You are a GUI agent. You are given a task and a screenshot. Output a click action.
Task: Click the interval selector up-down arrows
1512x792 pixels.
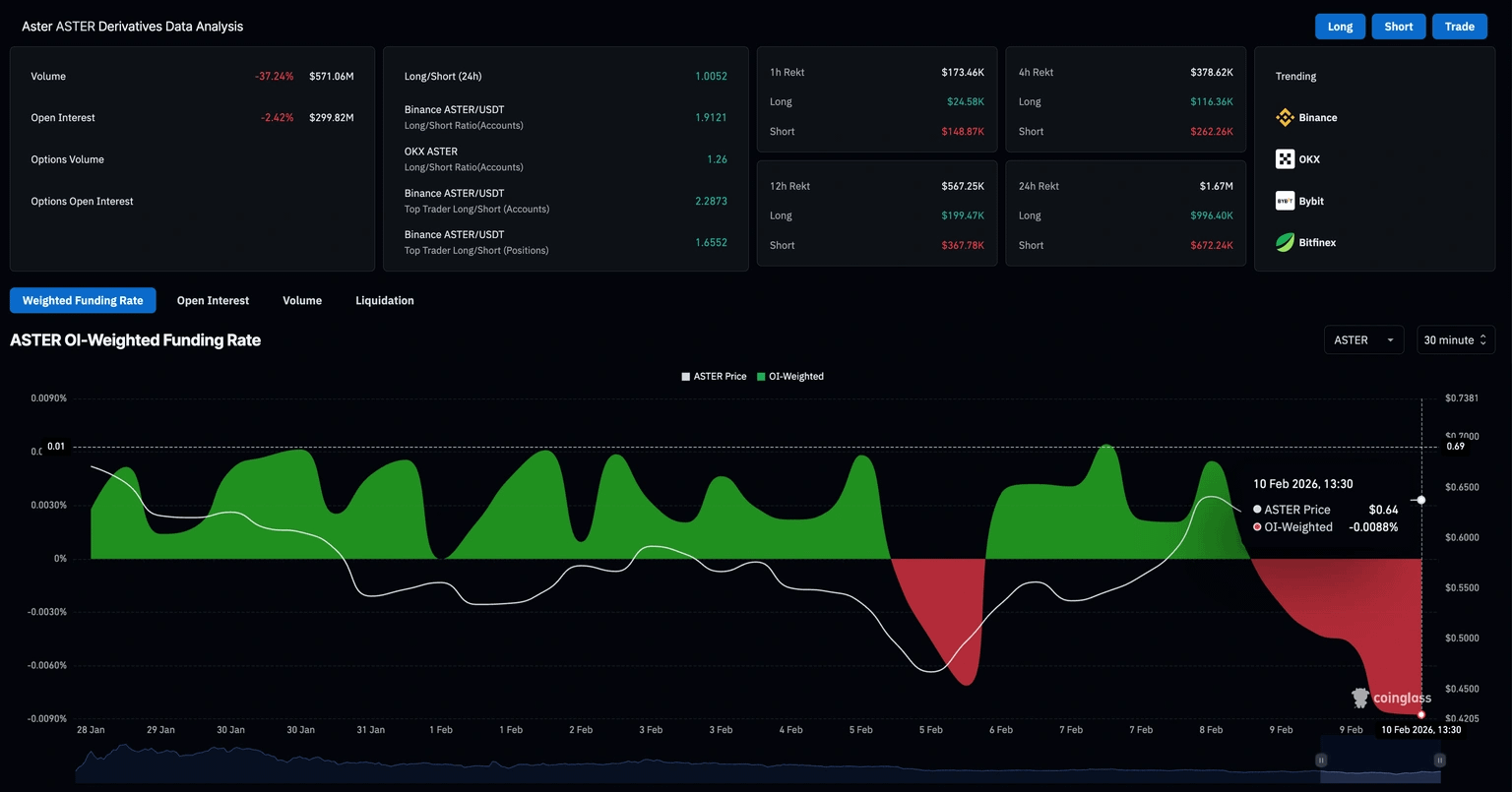coord(1482,340)
